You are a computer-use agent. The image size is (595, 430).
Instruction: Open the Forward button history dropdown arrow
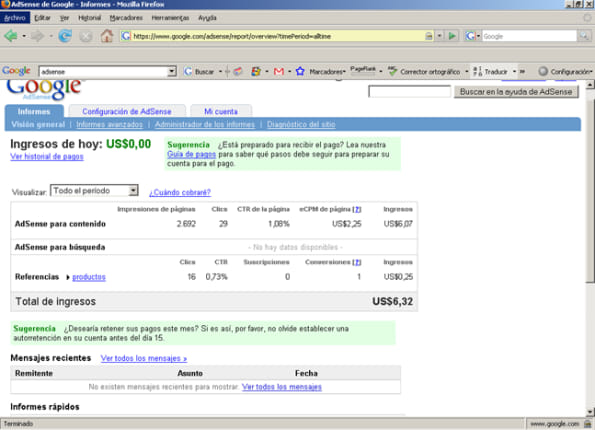click(x=50, y=36)
